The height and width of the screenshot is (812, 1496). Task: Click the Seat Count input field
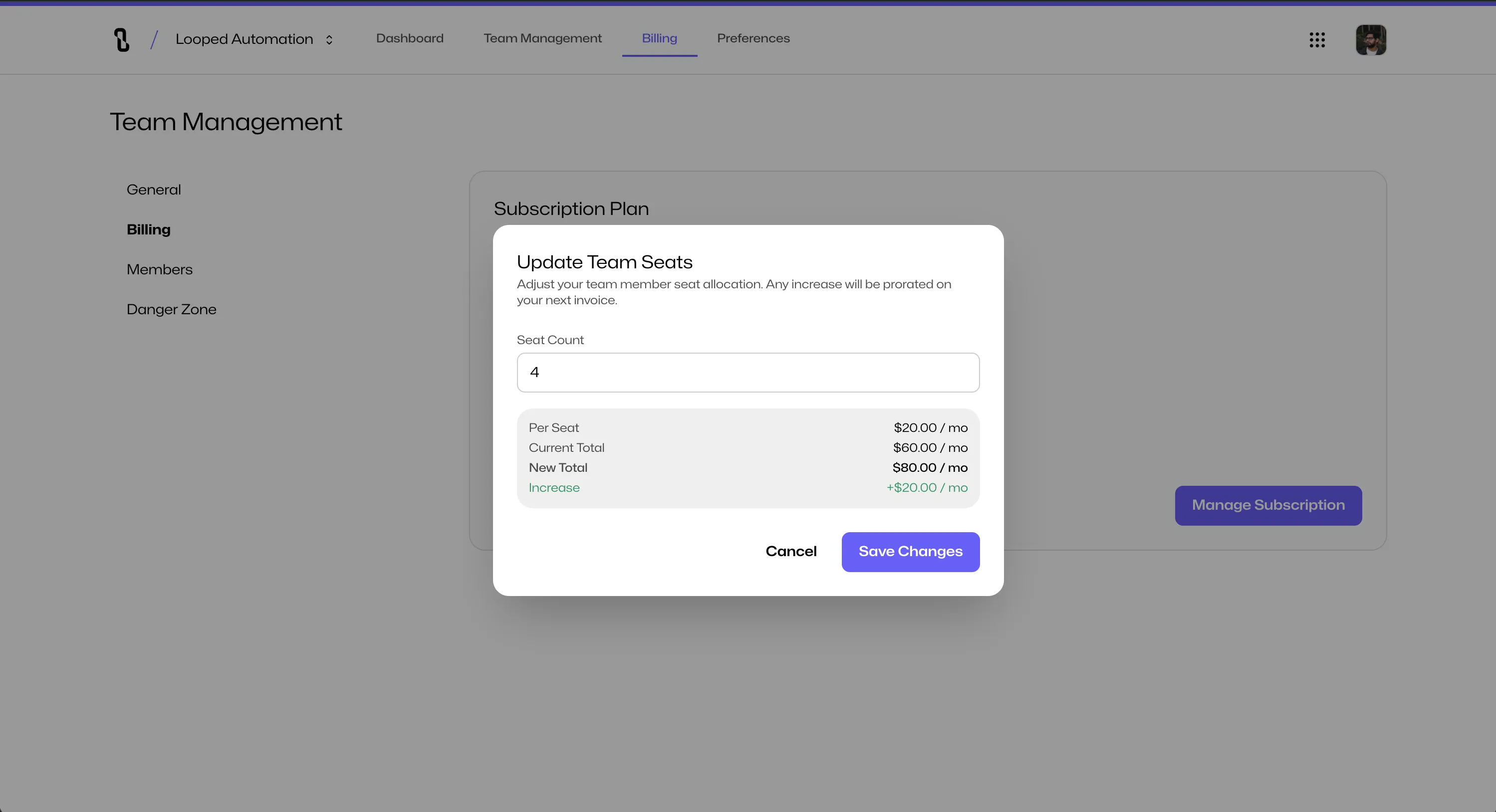748,373
